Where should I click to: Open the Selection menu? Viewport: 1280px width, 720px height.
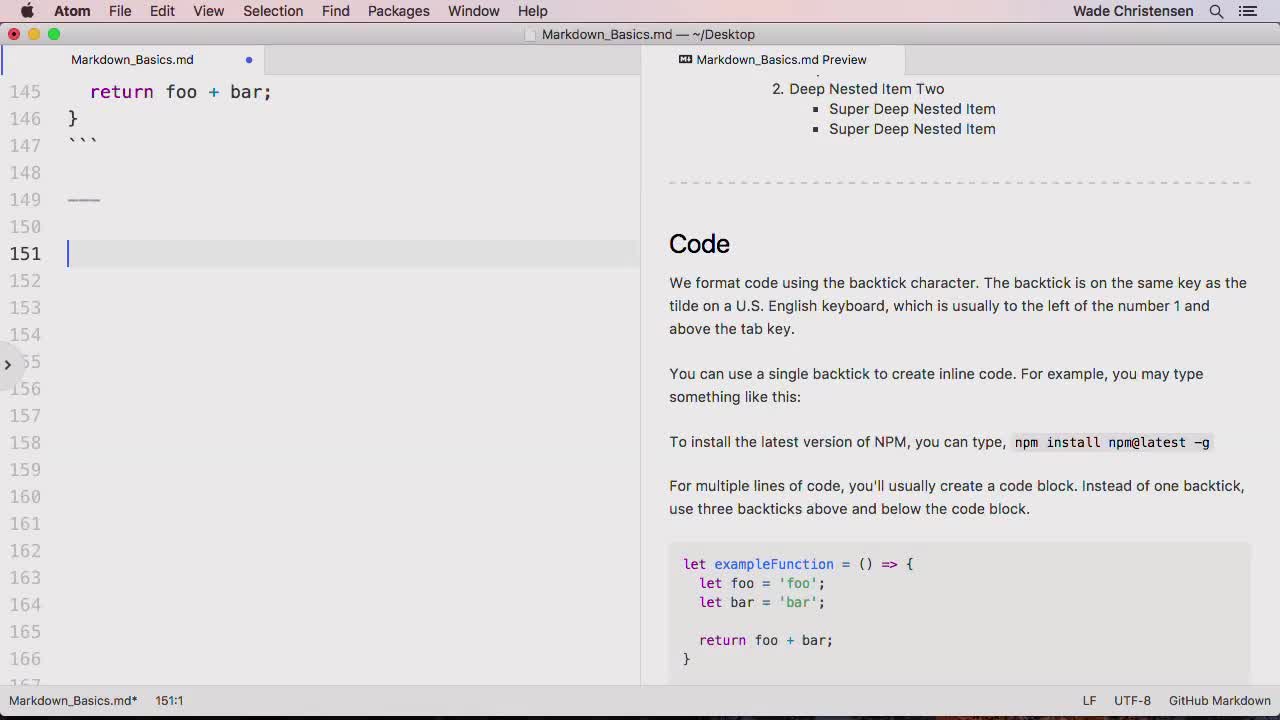(x=273, y=11)
